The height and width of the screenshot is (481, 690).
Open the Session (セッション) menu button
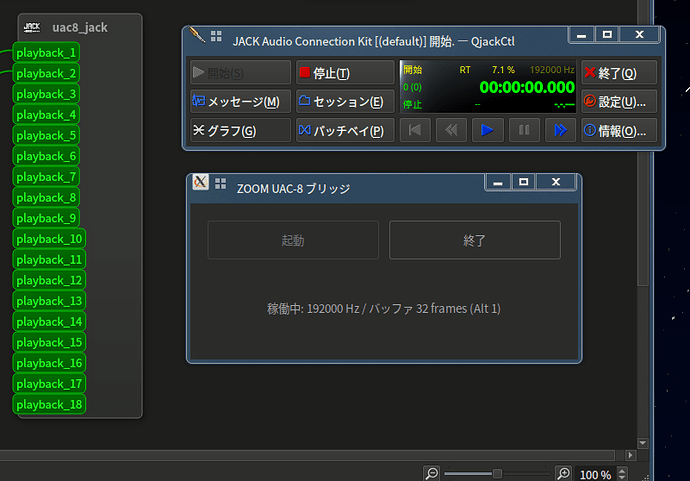click(345, 102)
